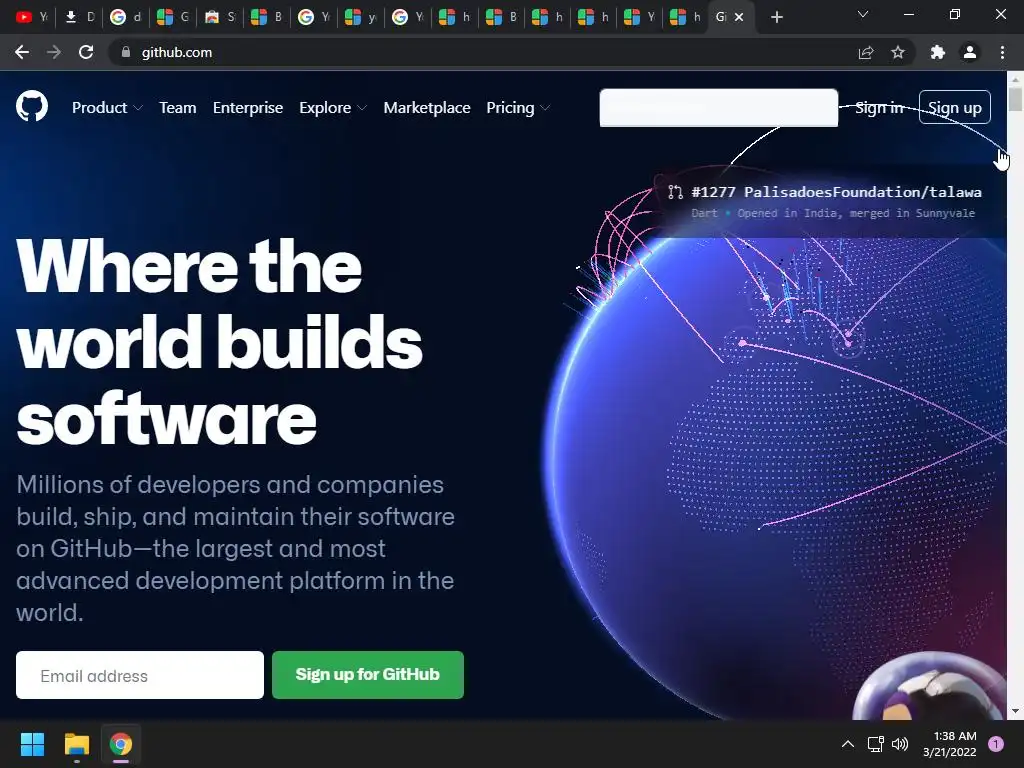
Task: Switch to the downloads tab labeled D
Action: (79, 17)
